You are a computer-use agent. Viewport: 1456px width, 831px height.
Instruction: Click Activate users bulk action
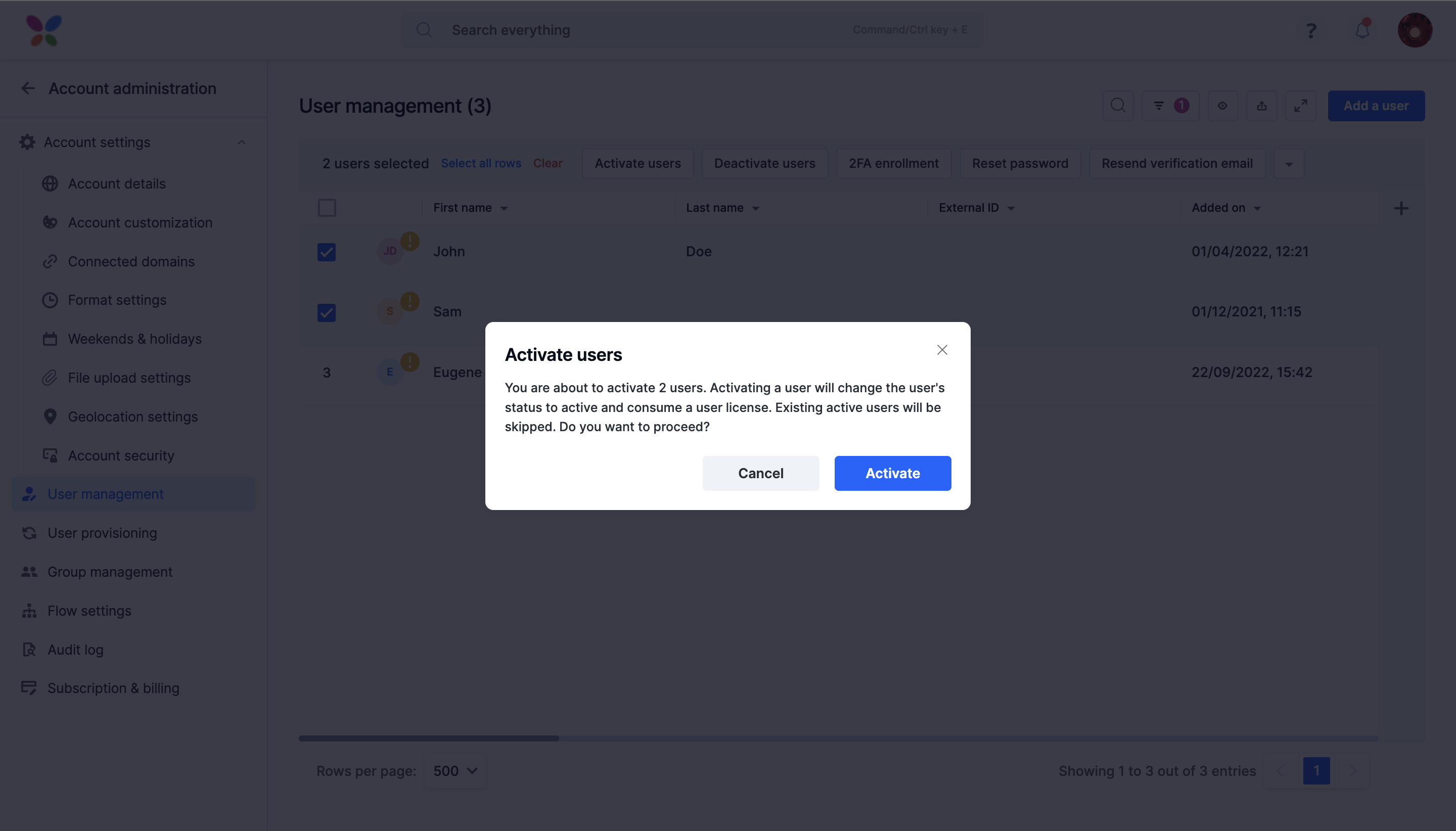click(638, 164)
